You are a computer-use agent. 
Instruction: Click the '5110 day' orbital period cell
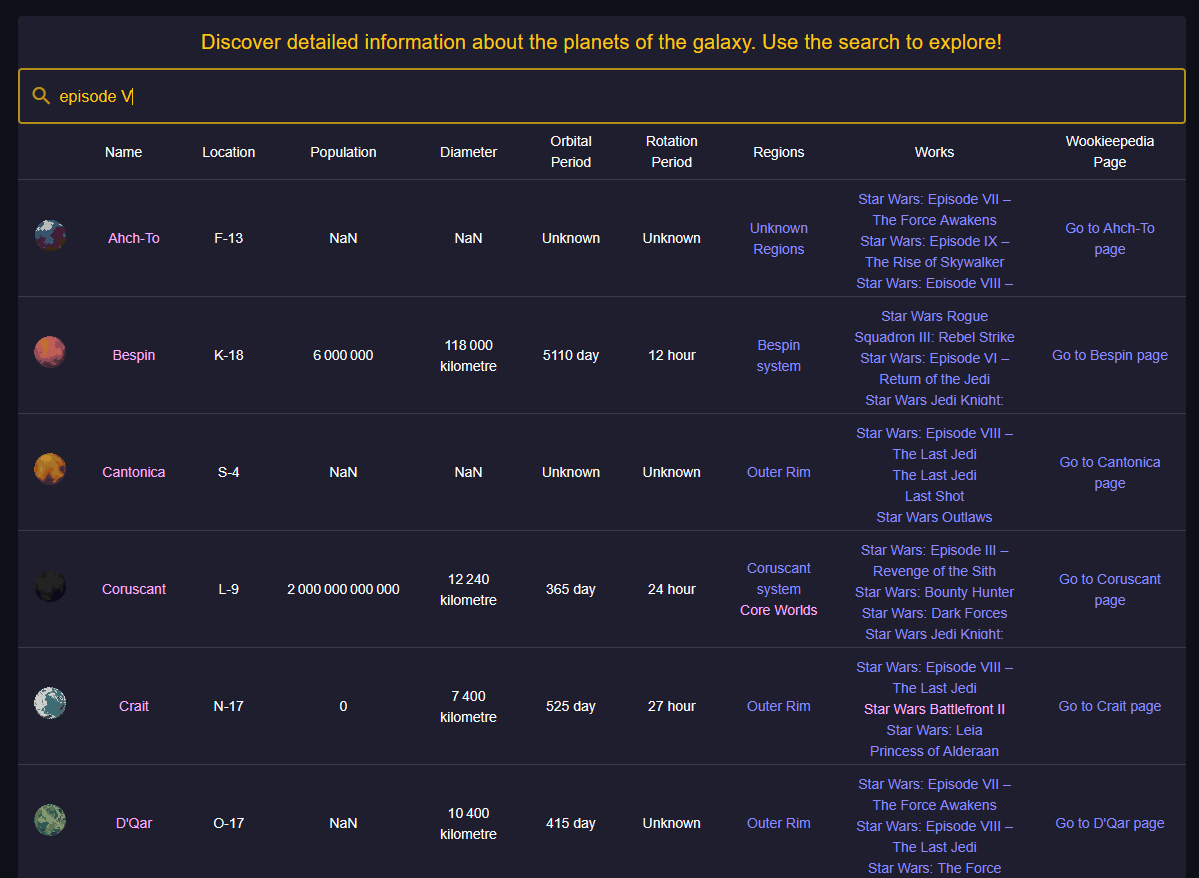click(570, 355)
